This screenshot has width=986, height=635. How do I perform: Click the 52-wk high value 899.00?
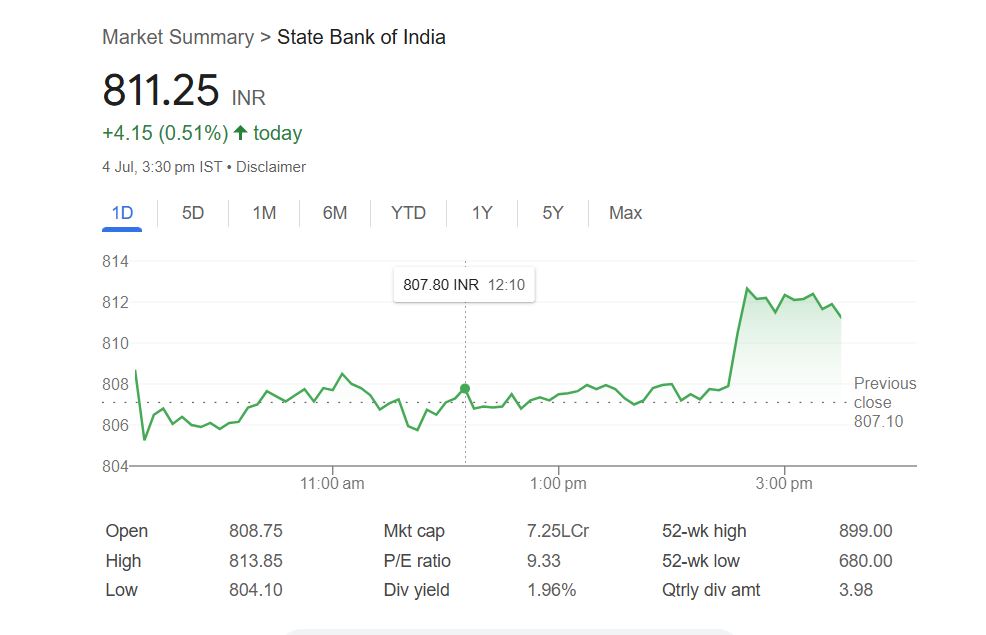tap(865, 531)
